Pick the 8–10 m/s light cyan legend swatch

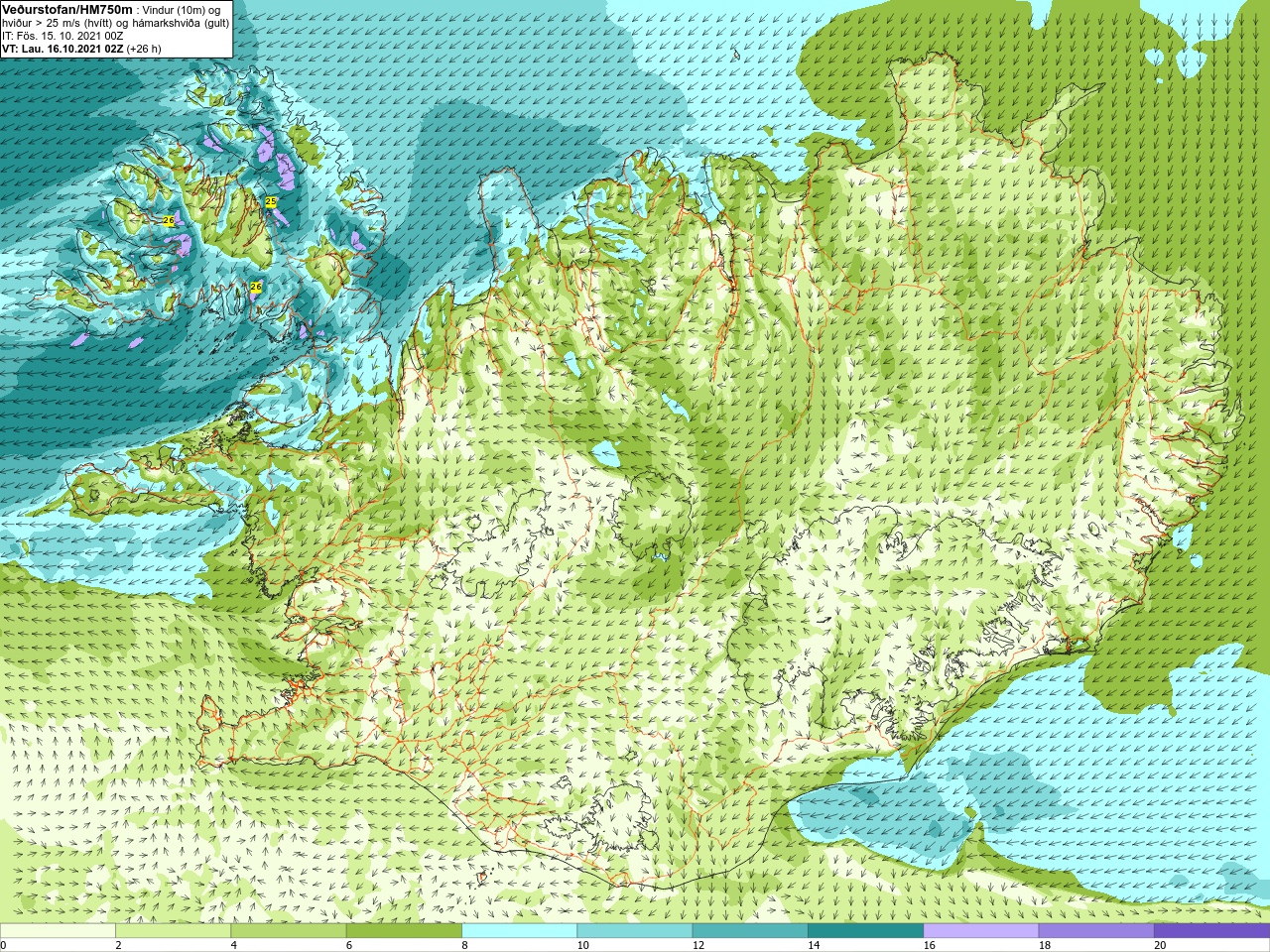click(519, 931)
